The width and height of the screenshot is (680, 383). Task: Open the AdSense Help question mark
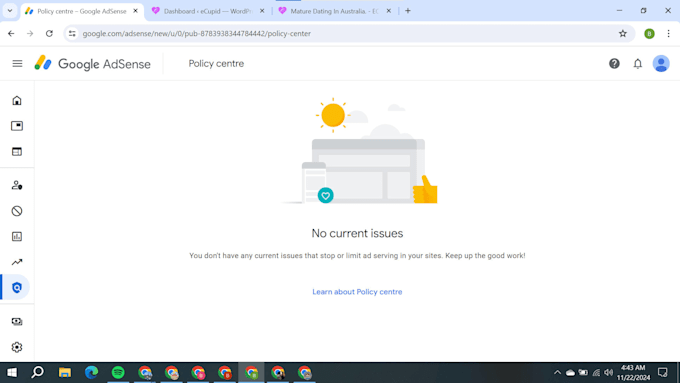(614, 64)
